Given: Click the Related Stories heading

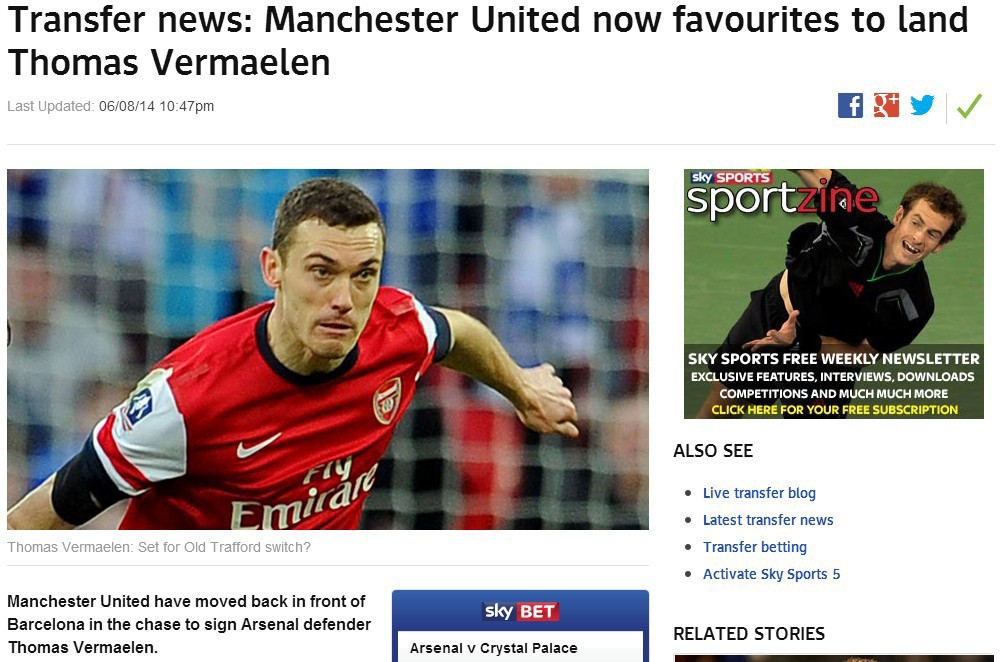Looking at the screenshot, I should point(749,634).
